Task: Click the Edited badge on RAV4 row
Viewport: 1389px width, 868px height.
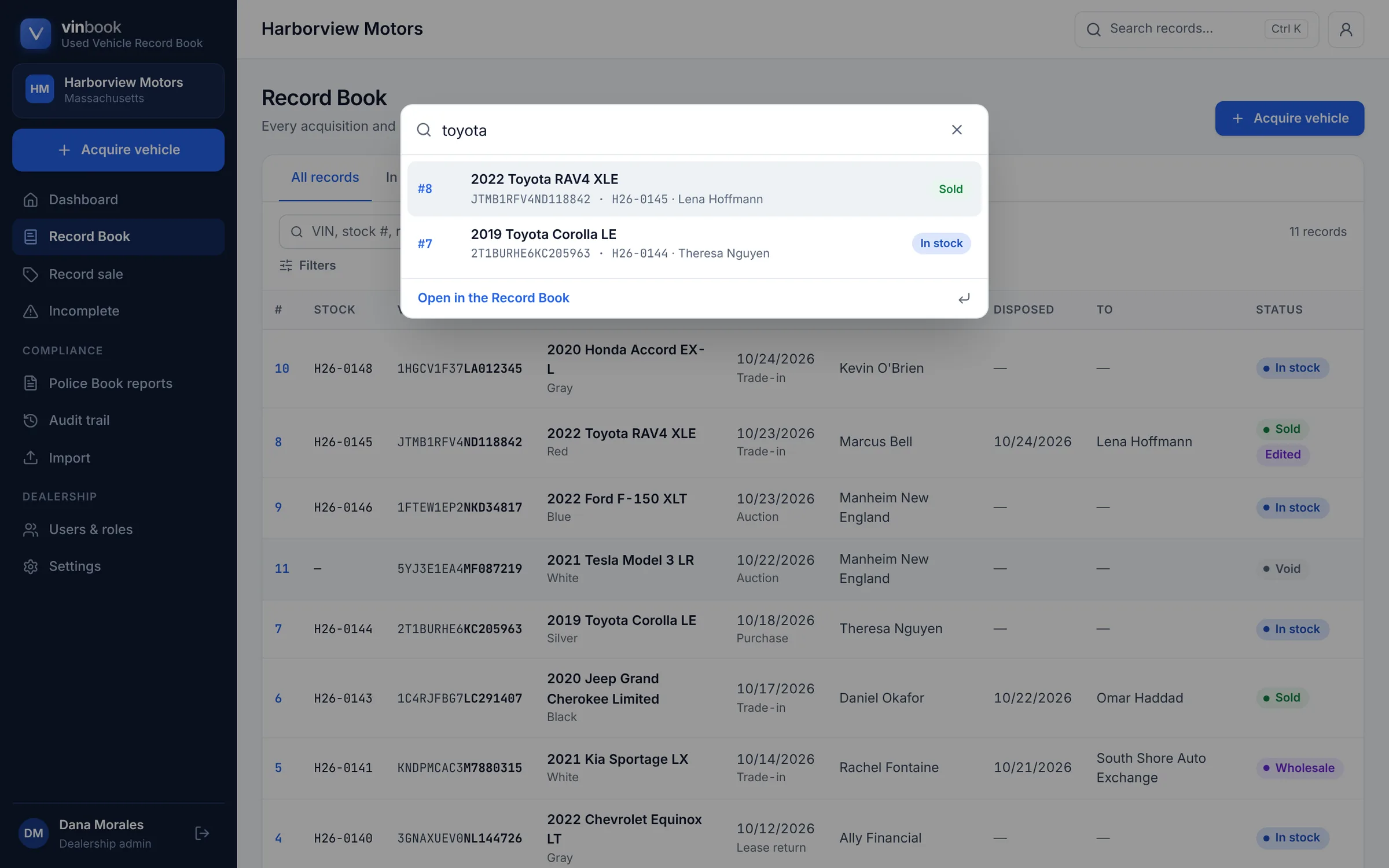Action: (x=1283, y=455)
